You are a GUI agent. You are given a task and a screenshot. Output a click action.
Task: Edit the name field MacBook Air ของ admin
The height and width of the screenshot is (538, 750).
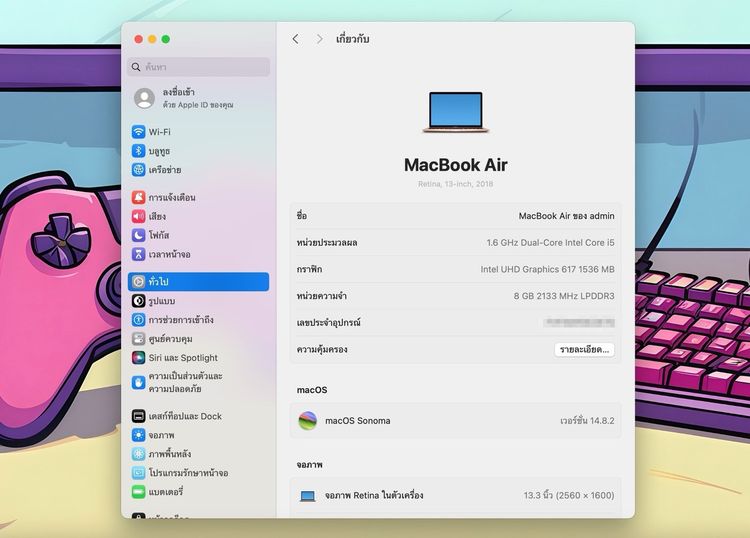click(x=566, y=216)
